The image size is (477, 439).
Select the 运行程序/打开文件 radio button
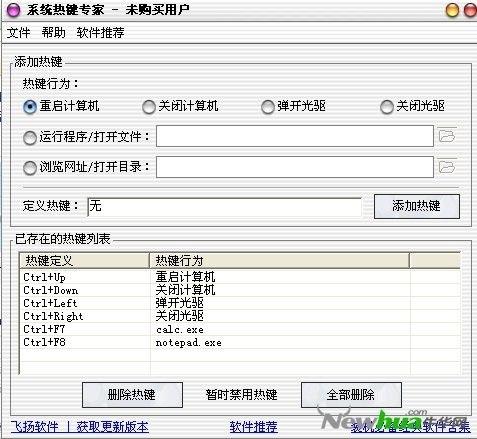tap(30, 137)
